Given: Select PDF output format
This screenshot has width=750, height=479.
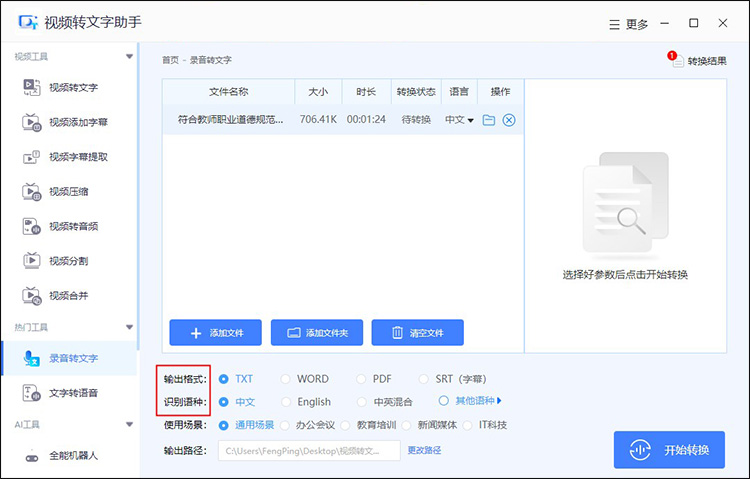Looking at the screenshot, I should click(x=361, y=379).
